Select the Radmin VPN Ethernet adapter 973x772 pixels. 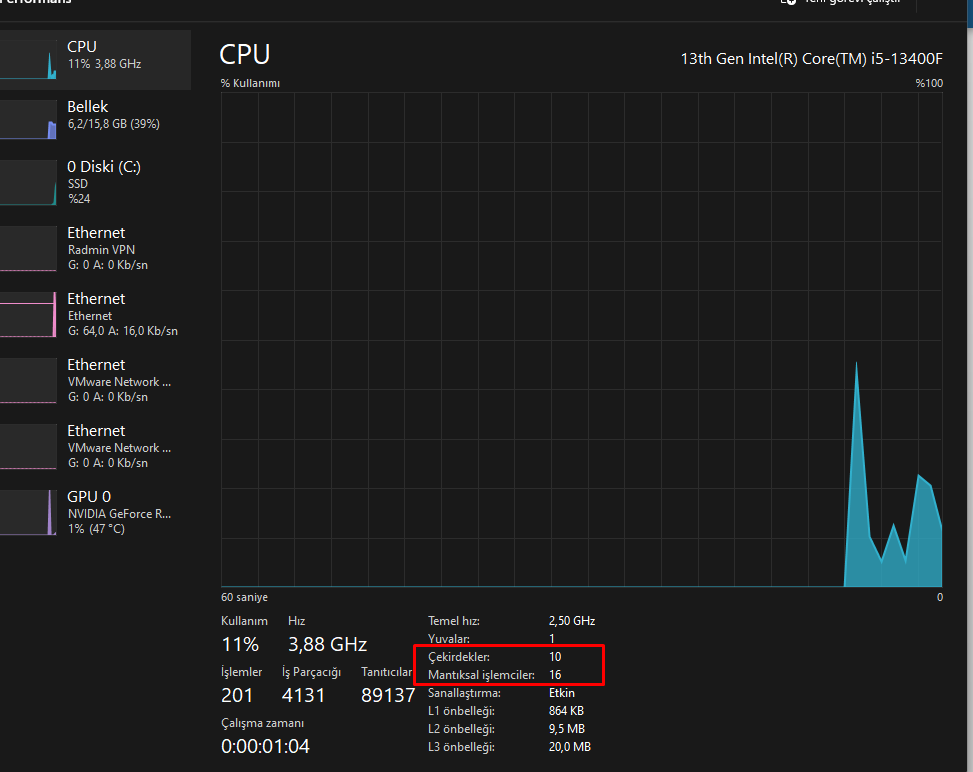click(x=95, y=249)
